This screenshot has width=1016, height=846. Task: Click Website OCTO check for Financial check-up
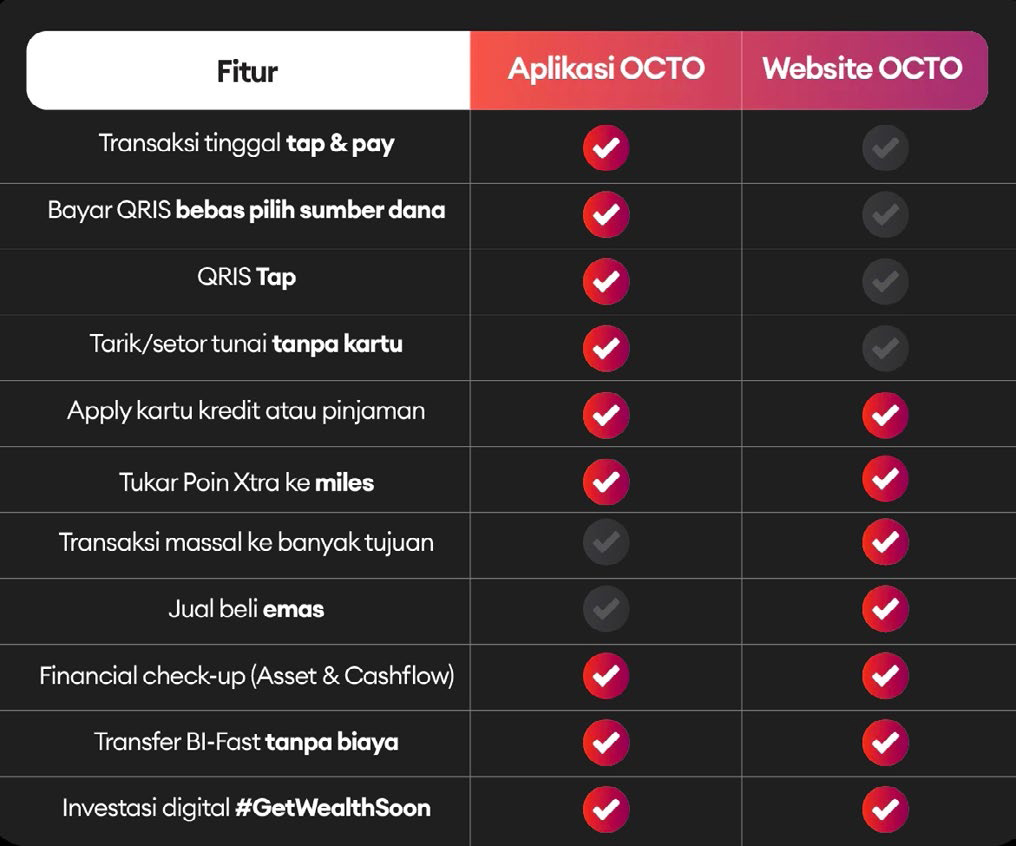click(885, 675)
